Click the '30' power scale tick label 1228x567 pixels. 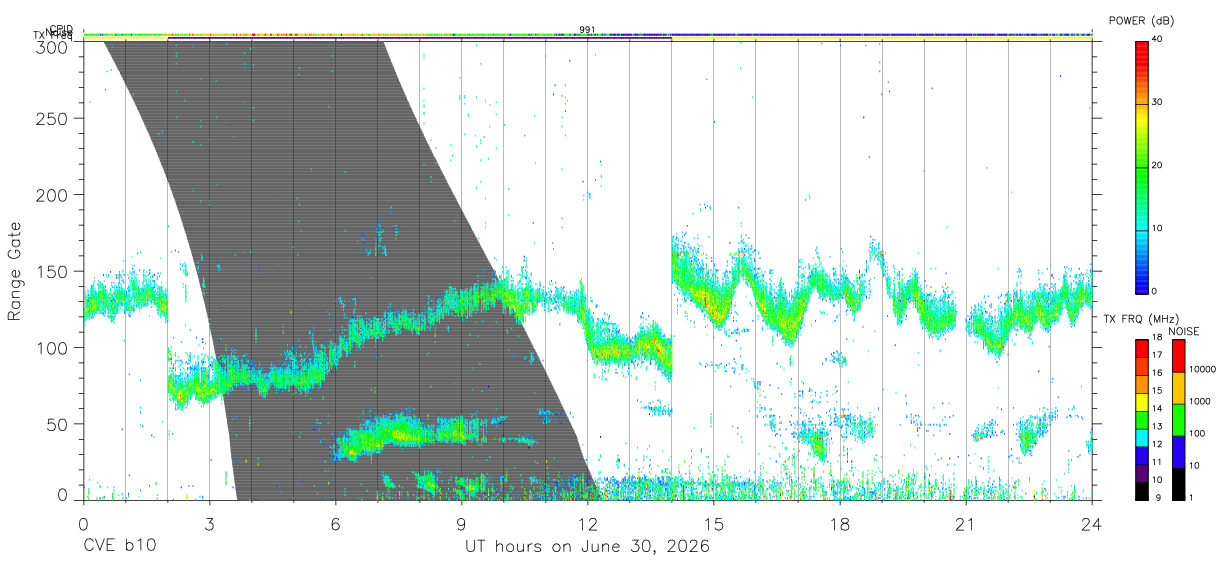click(1158, 103)
